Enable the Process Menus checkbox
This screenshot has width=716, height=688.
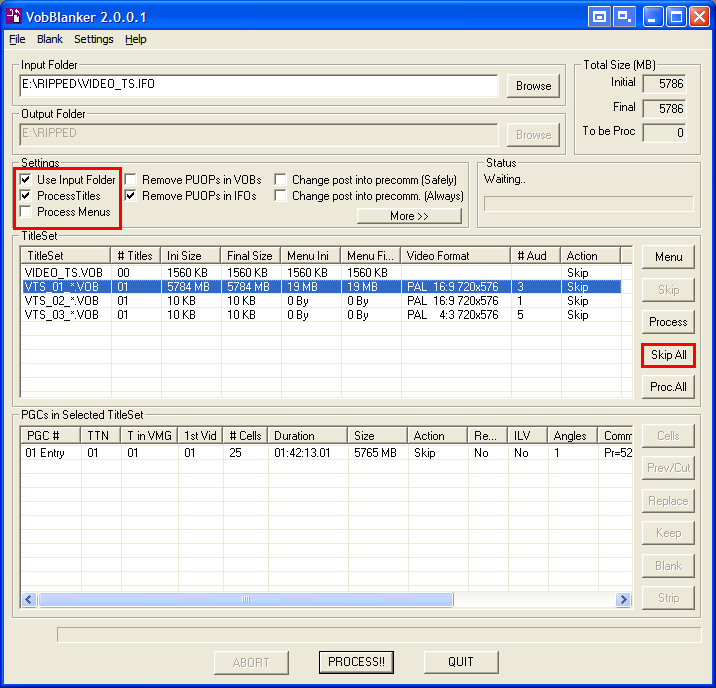click(26, 212)
